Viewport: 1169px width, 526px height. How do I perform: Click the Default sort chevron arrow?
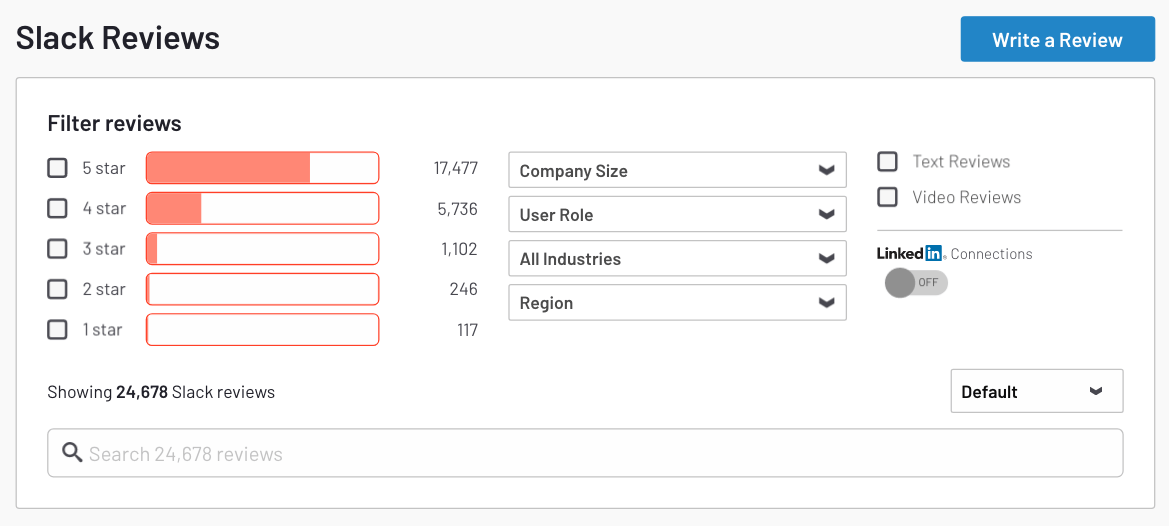[1095, 391]
